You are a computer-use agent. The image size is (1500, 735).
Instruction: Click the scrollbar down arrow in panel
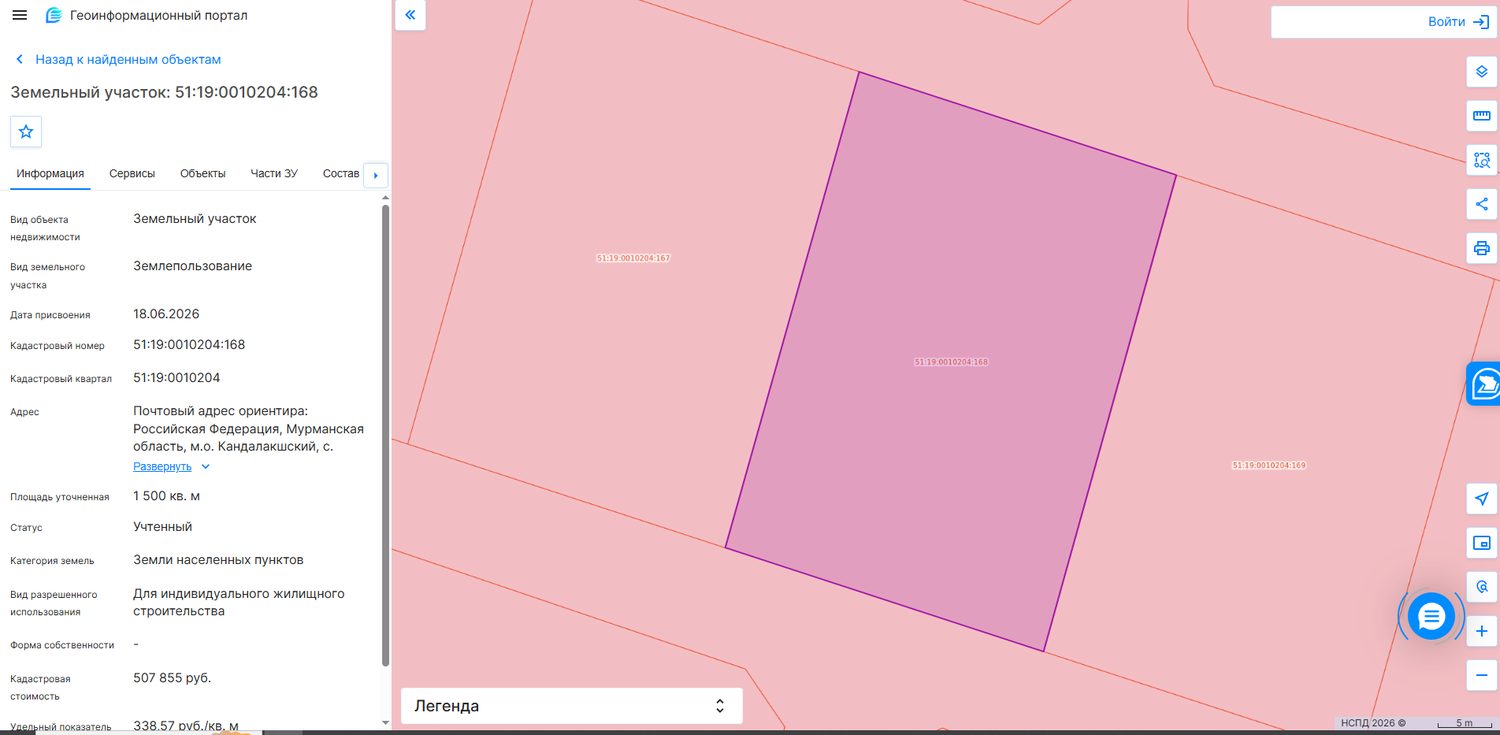(386, 722)
